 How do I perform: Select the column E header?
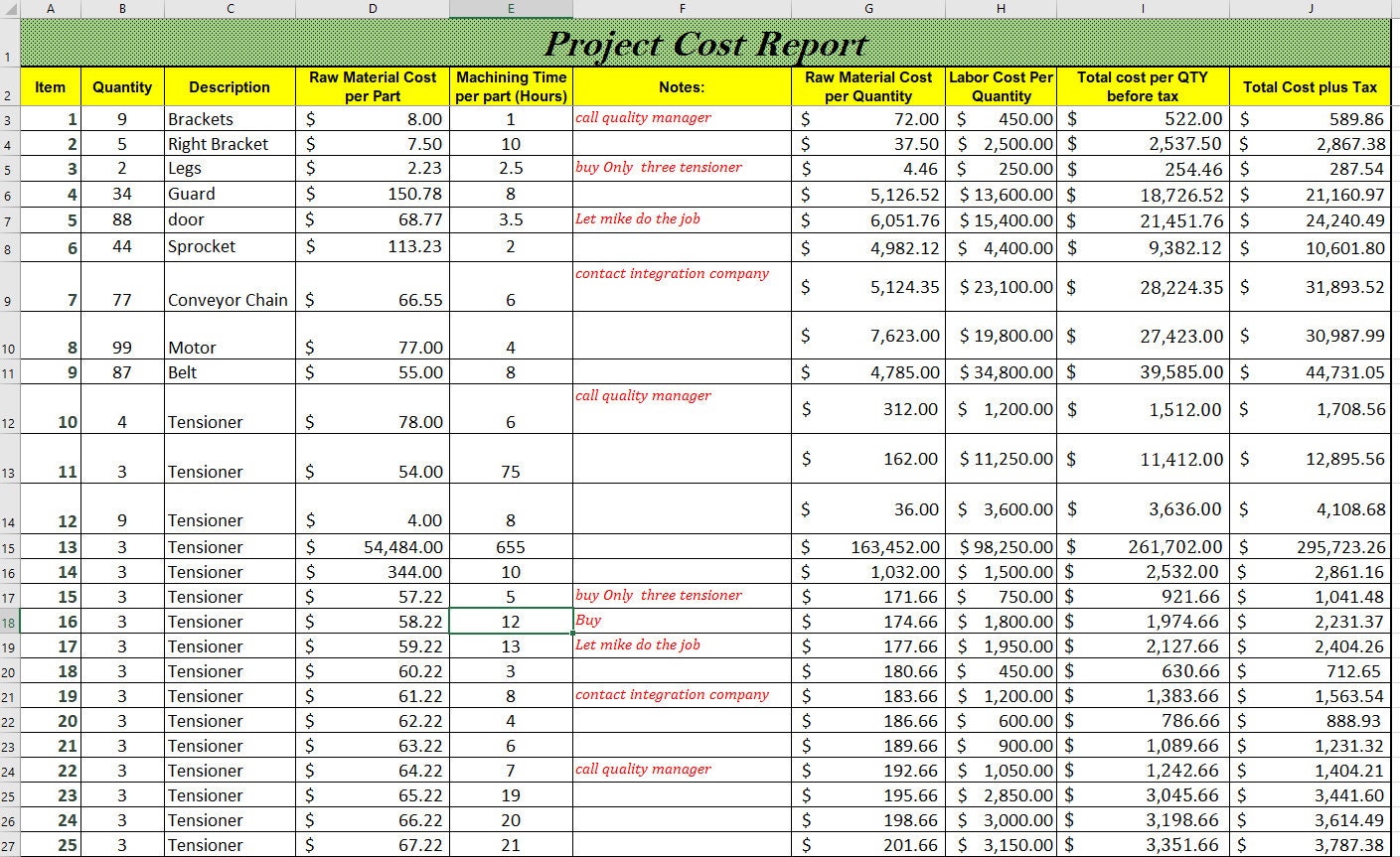(x=511, y=9)
